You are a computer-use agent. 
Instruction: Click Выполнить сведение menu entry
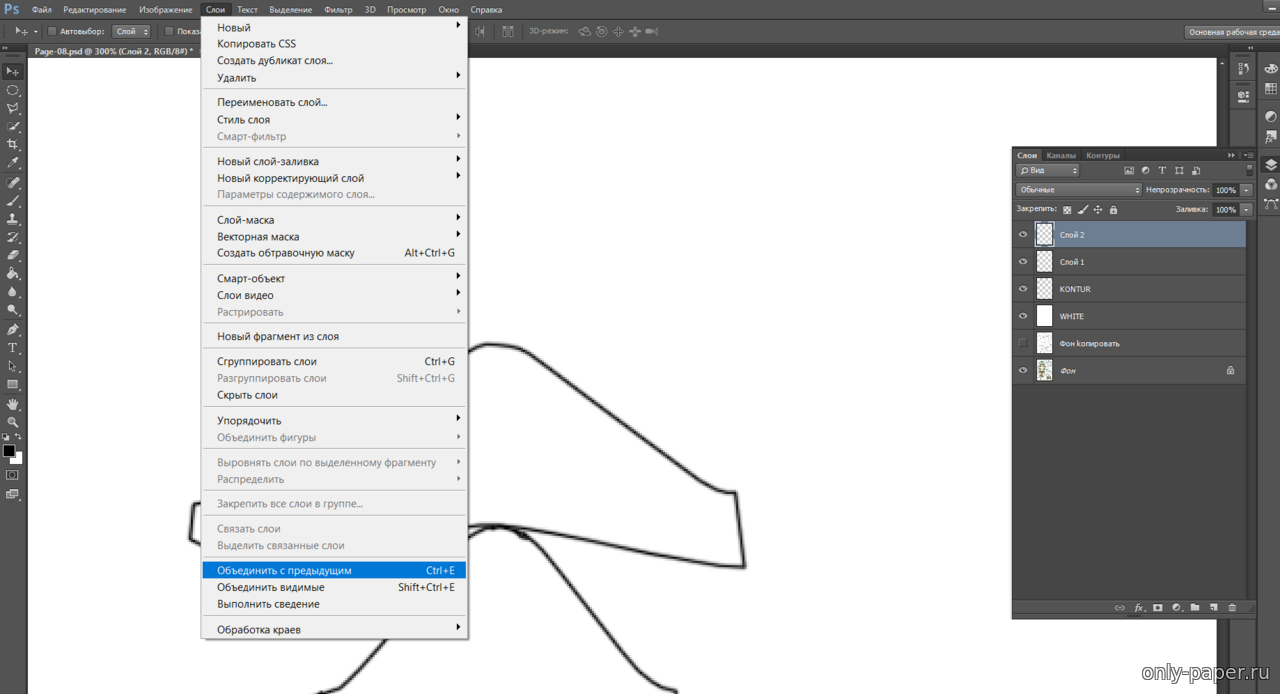coord(268,604)
